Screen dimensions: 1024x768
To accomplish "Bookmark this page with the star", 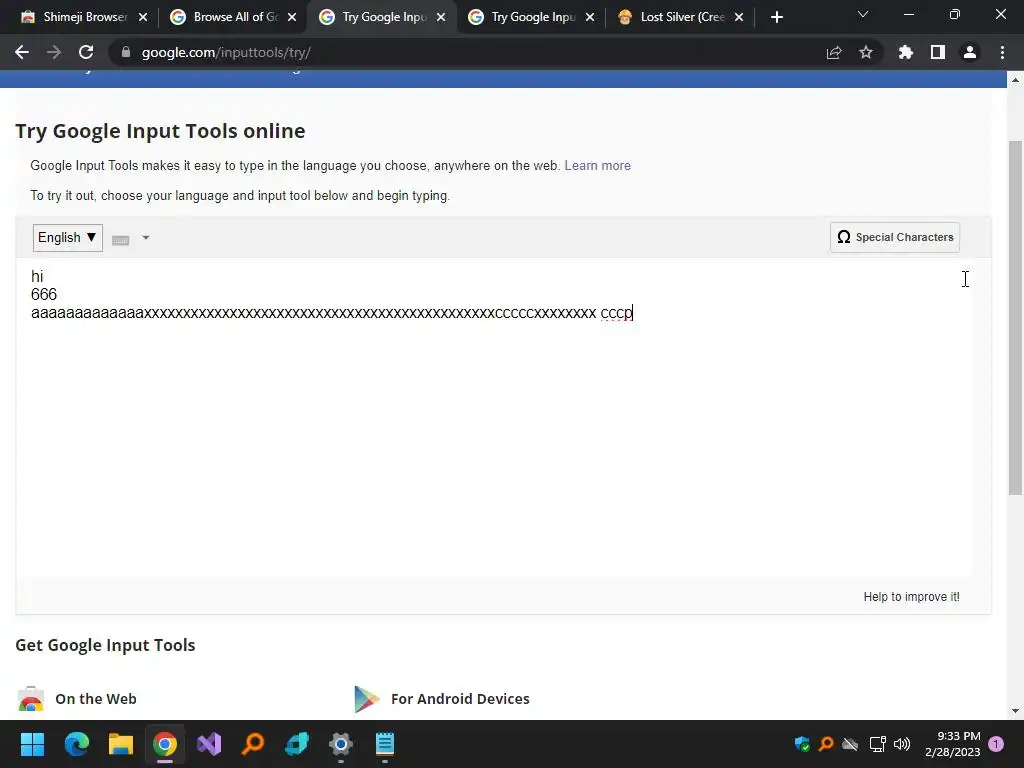I will coord(866,52).
